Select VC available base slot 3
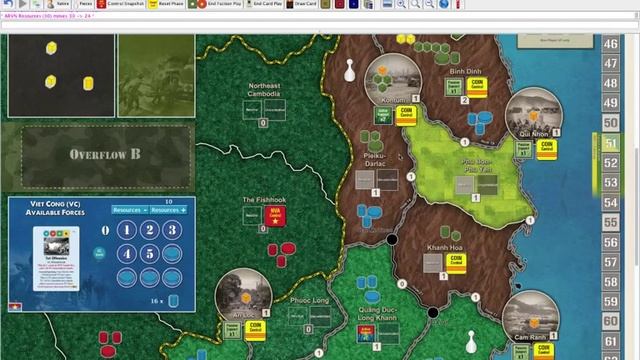 (172, 230)
